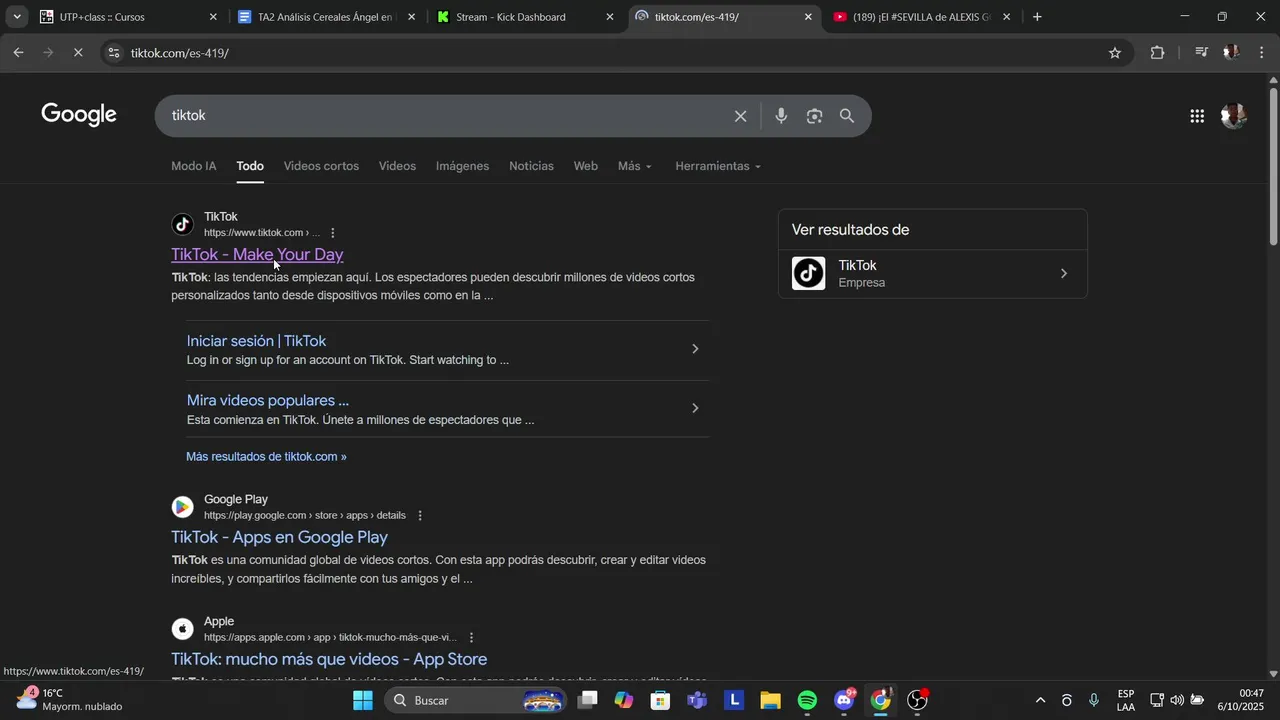Show hidden system tray icons

[1040, 700]
